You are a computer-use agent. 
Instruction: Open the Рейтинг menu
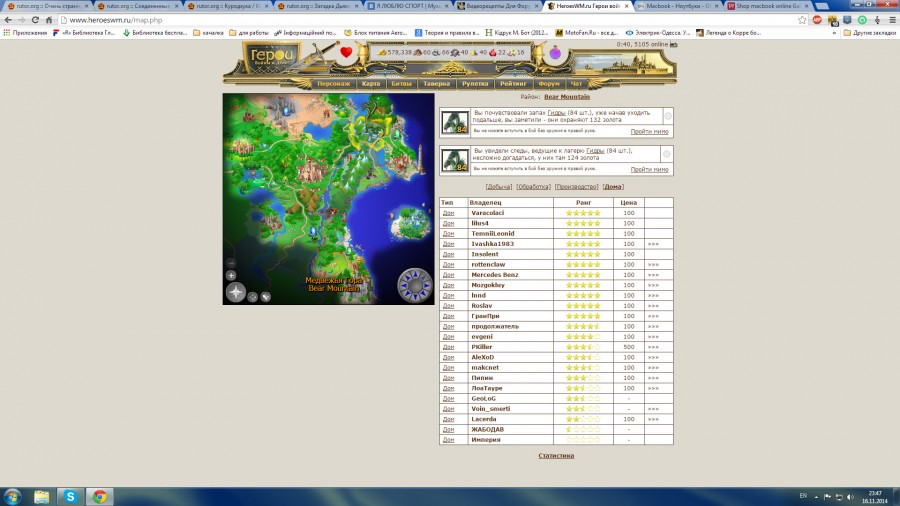[513, 84]
